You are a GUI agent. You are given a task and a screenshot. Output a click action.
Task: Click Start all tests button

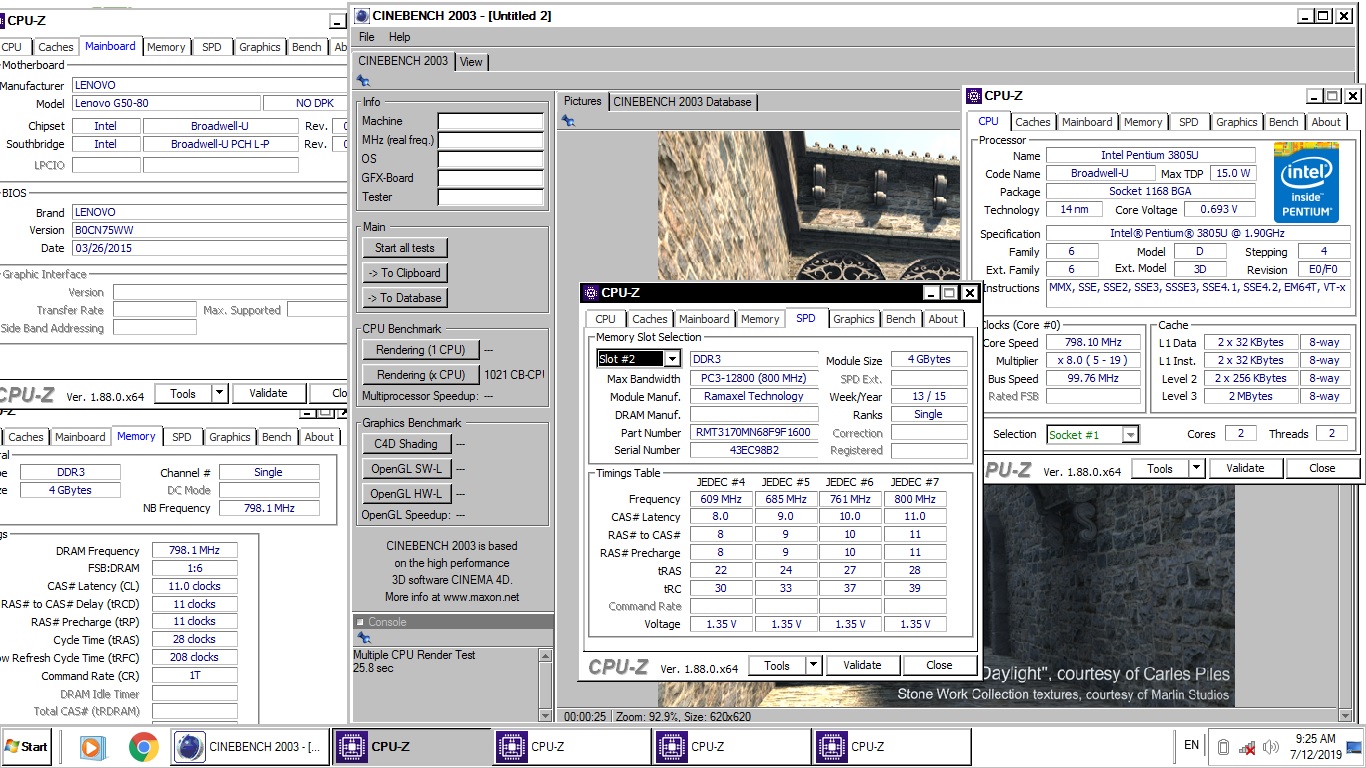[405, 248]
